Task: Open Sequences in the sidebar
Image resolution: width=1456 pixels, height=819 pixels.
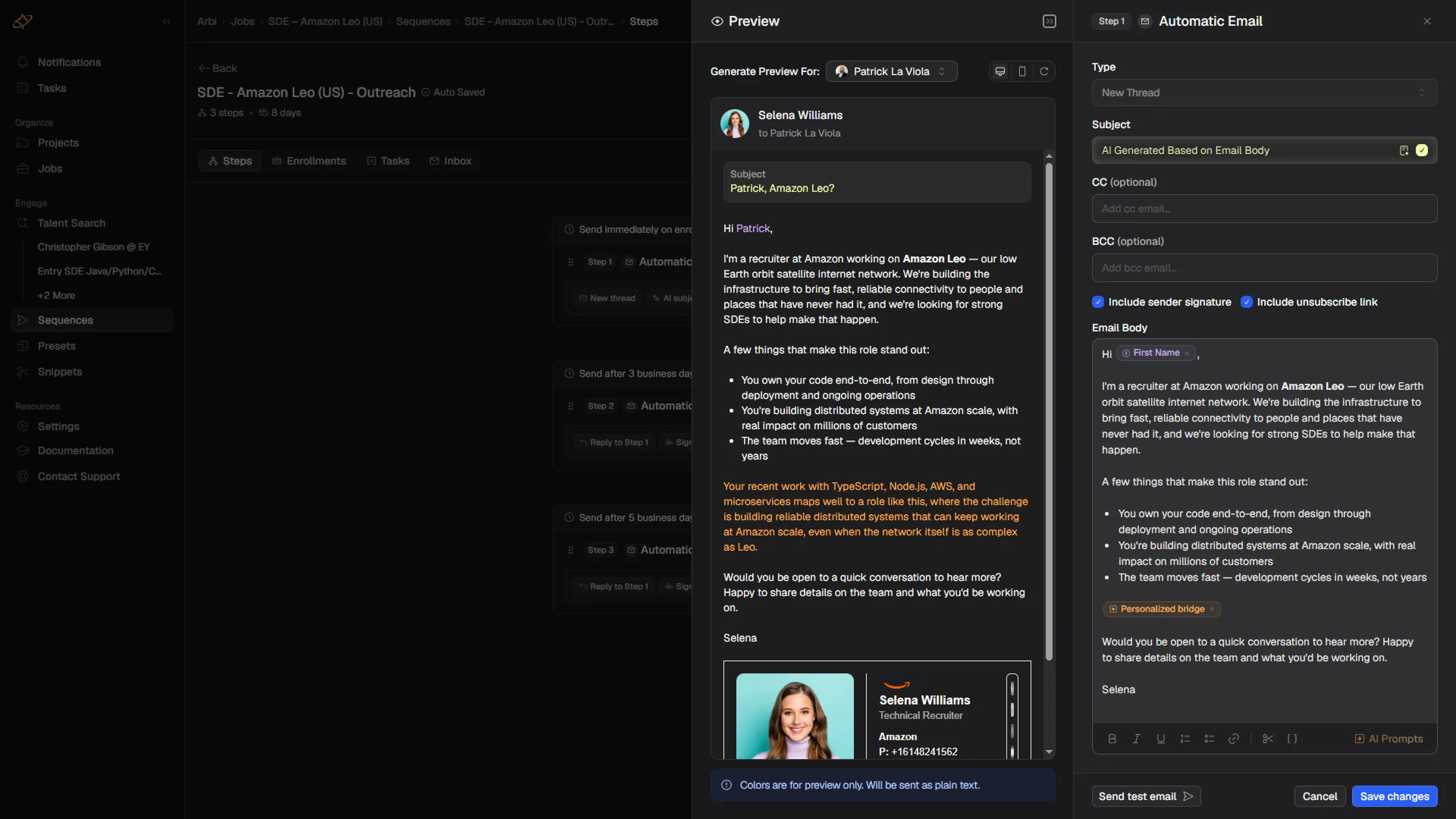Action: point(92,320)
